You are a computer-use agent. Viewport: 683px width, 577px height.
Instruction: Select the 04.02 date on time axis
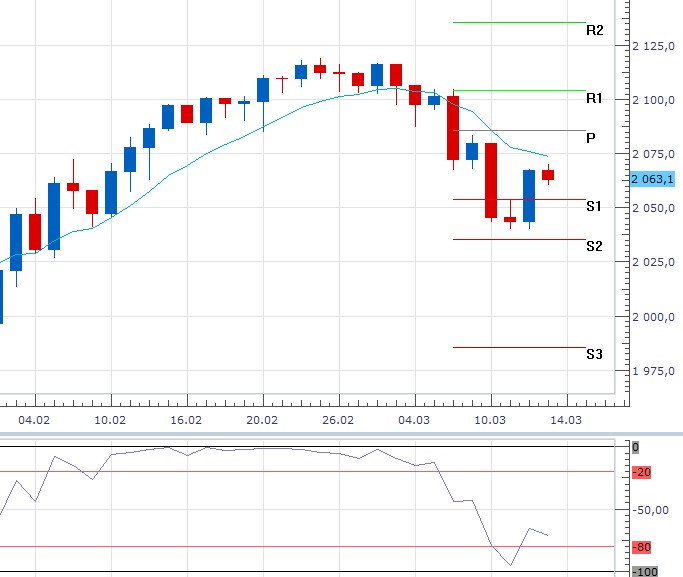(x=34, y=420)
